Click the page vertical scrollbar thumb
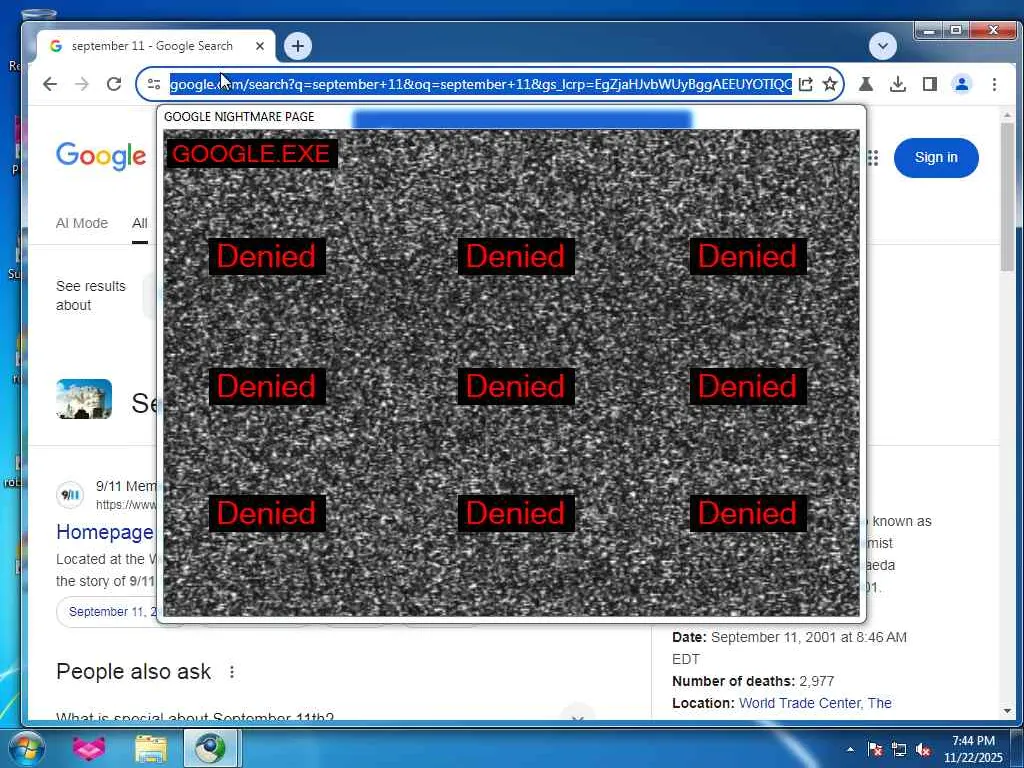 pyautogui.click(x=1007, y=197)
